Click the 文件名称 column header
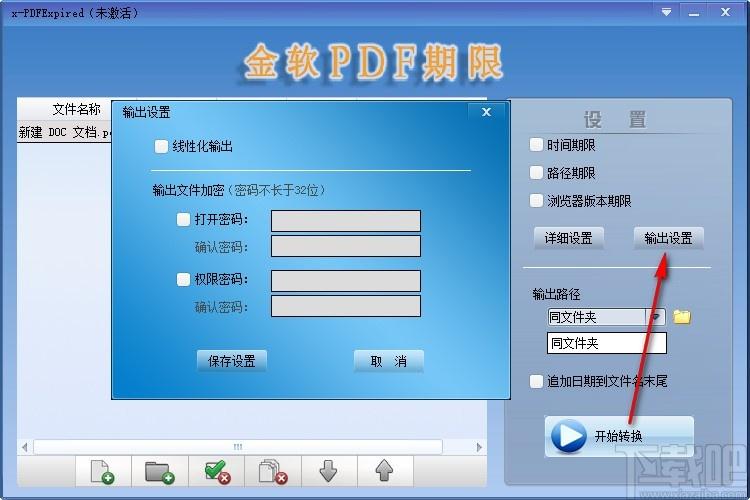The image size is (750, 500). [x=77, y=110]
